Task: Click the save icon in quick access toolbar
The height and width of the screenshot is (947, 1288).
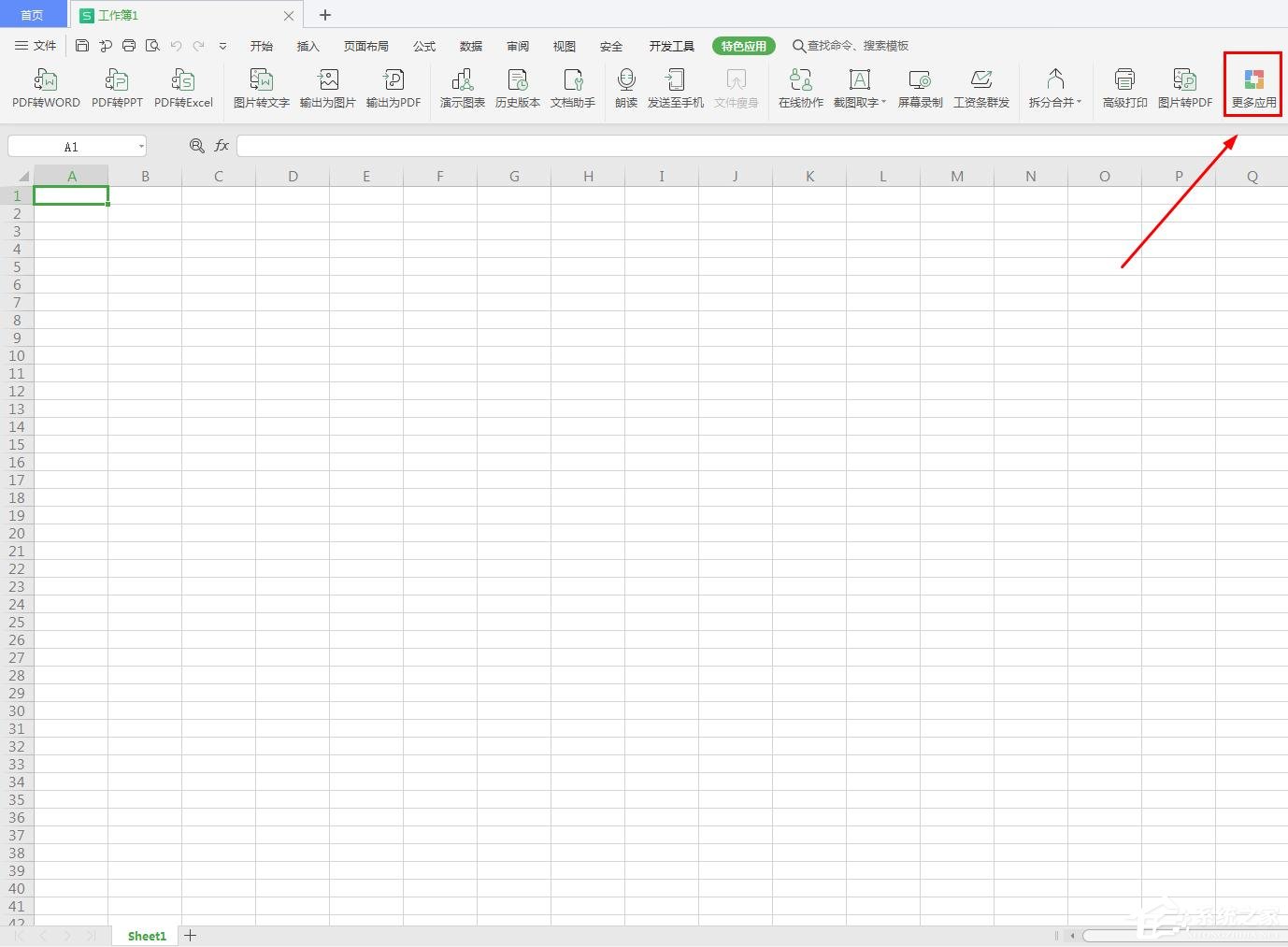Action: coord(82,46)
